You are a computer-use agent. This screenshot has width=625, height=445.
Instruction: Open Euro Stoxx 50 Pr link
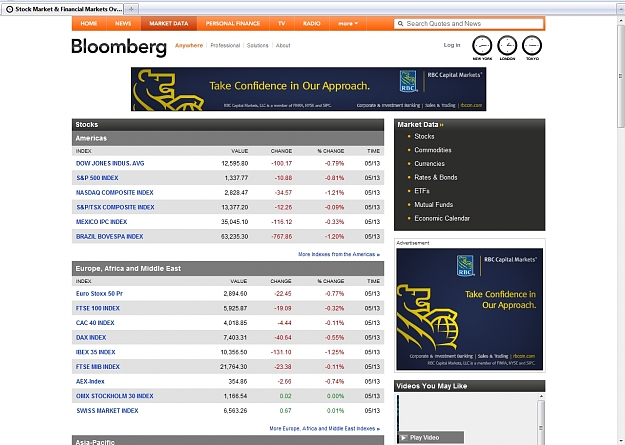[x=99, y=293]
